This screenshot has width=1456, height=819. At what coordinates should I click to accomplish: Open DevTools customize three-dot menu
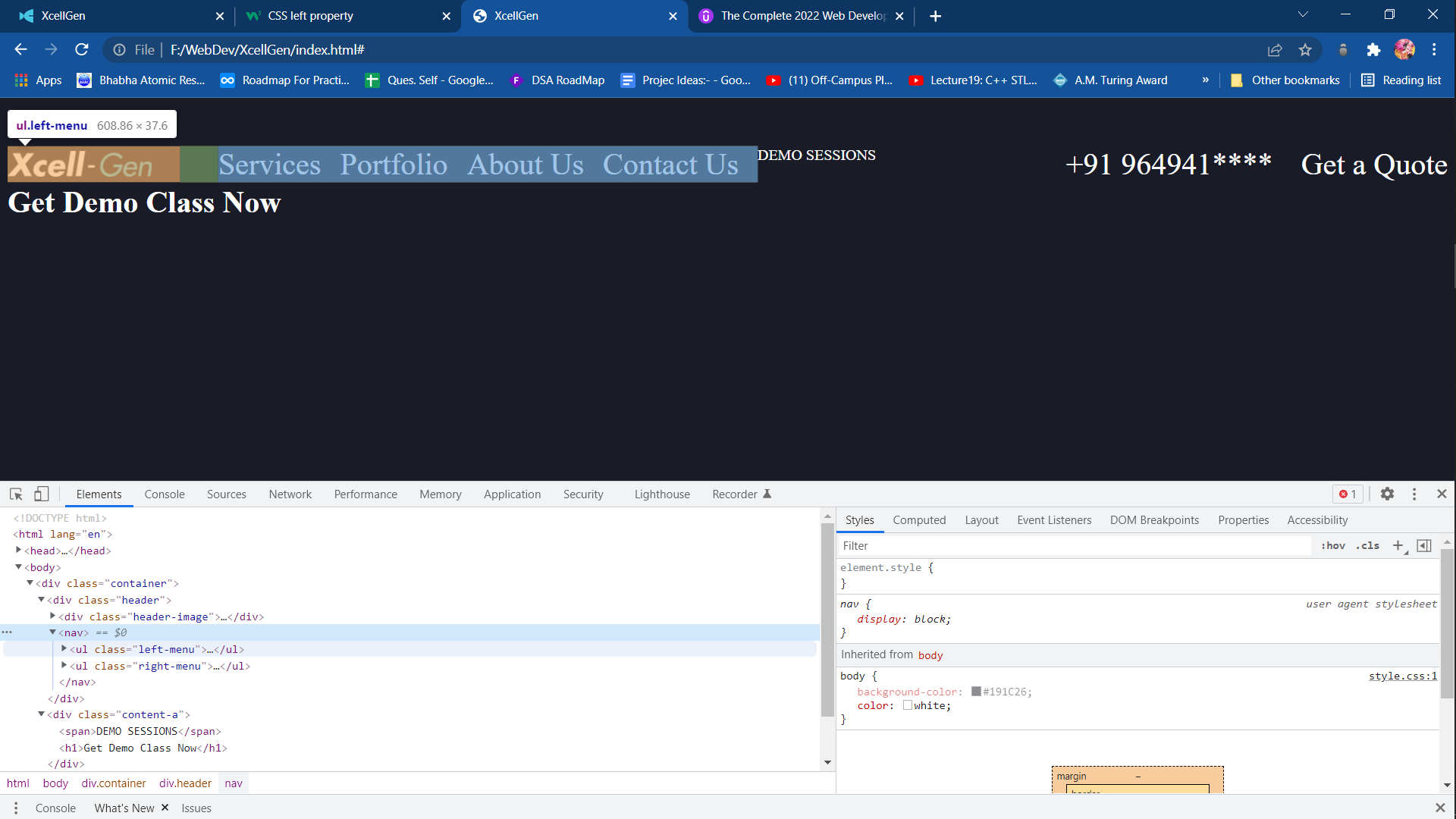pyautogui.click(x=1414, y=494)
